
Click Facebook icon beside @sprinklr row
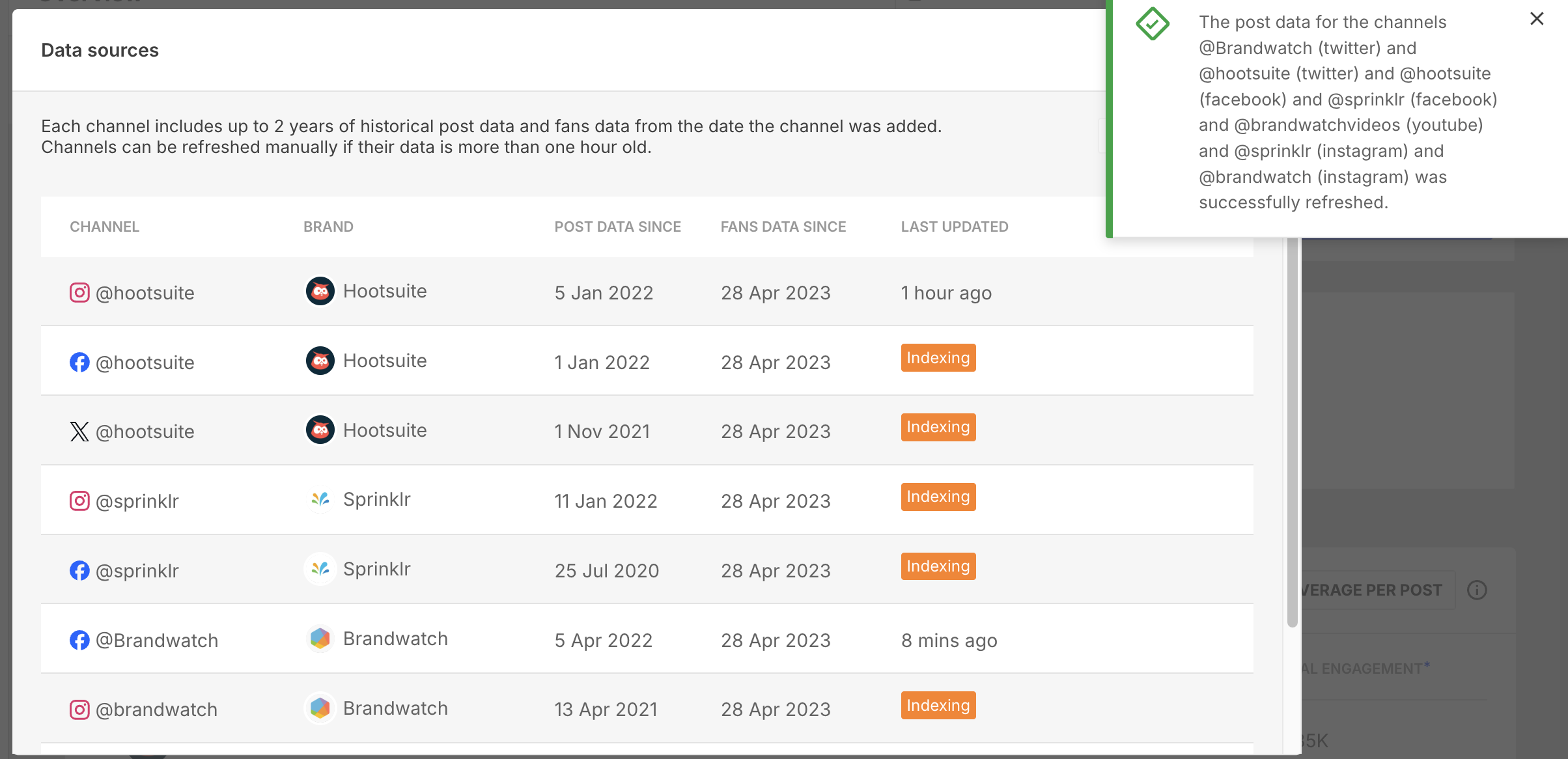click(x=79, y=570)
